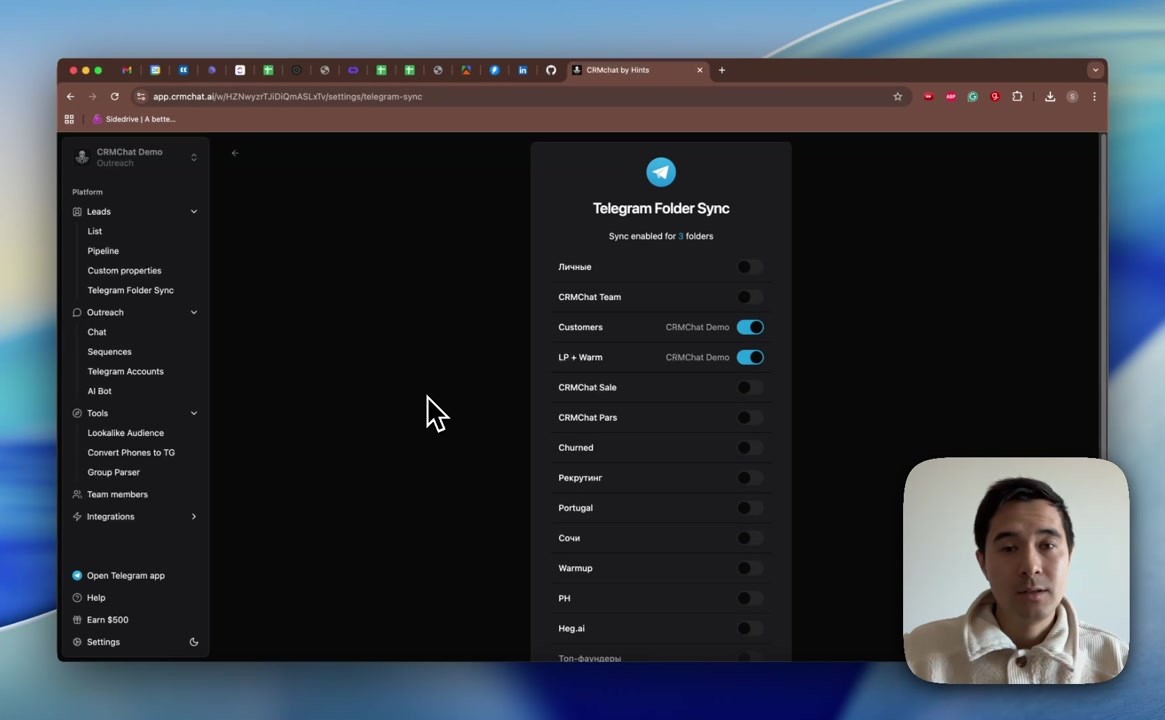This screenshot has height=720, width=1165.
Task: Open Chrome three-dot menu
Action: (1094, 97)
